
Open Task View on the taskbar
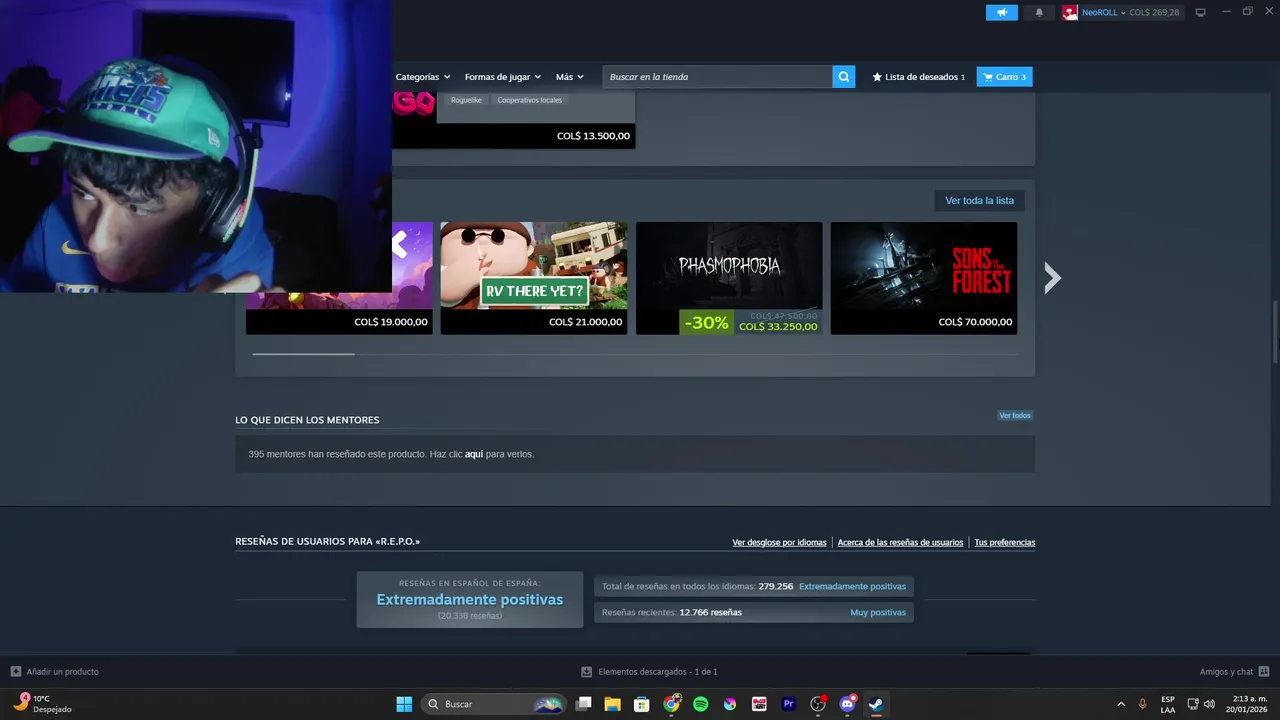point(584,704)
